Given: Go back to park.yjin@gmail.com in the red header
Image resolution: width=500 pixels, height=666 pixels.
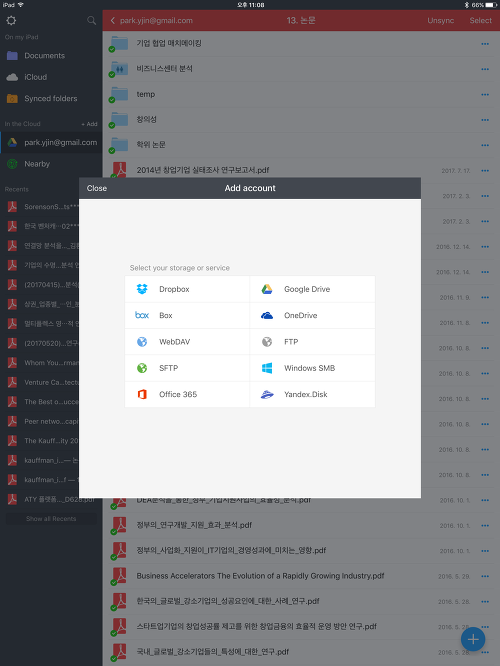Looking at the screenshot, I should pos(151,20).
